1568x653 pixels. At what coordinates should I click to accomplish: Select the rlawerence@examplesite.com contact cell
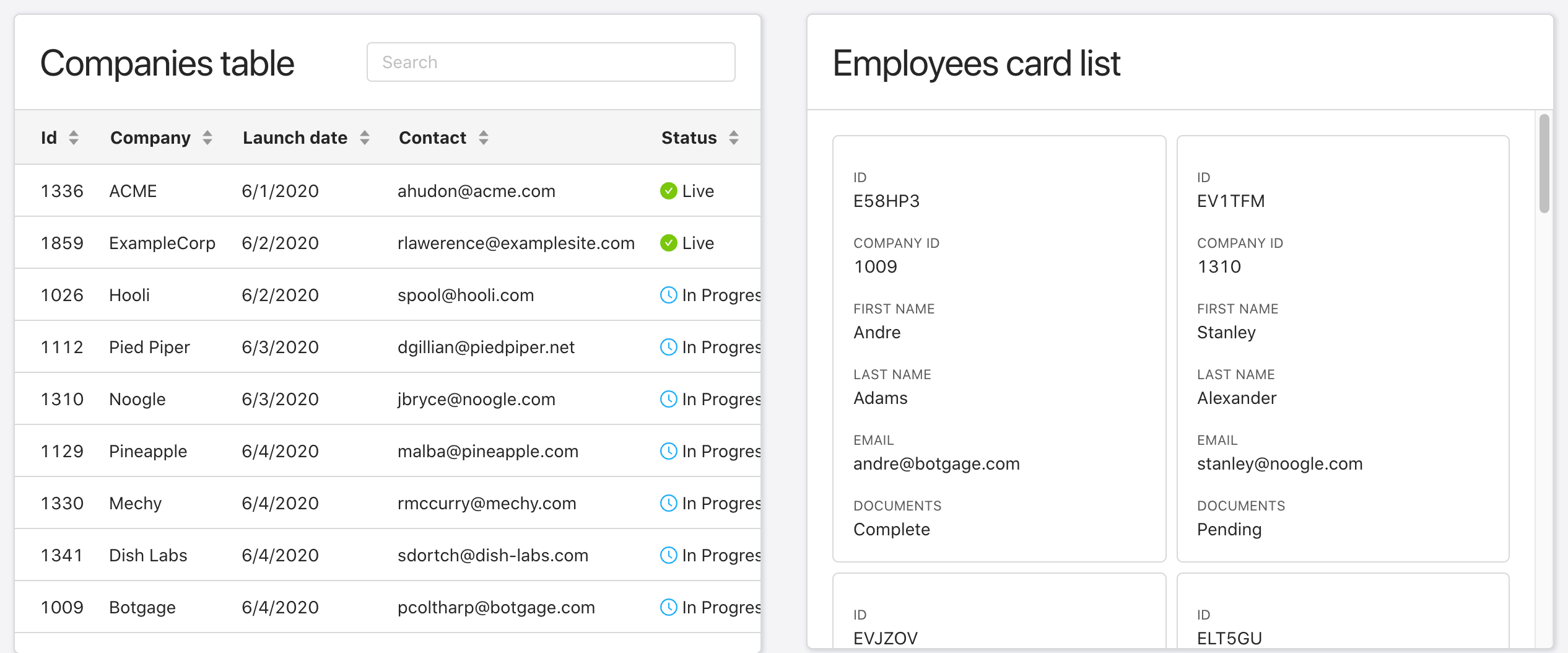coord(516,243)
